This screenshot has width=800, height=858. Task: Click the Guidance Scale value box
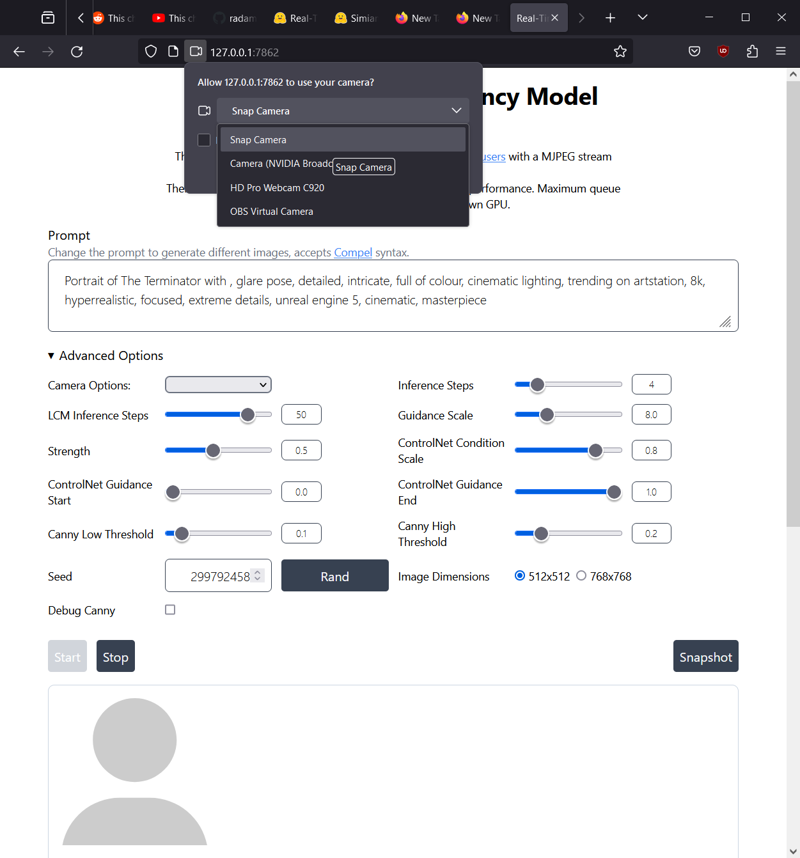[x=651, y=415]
